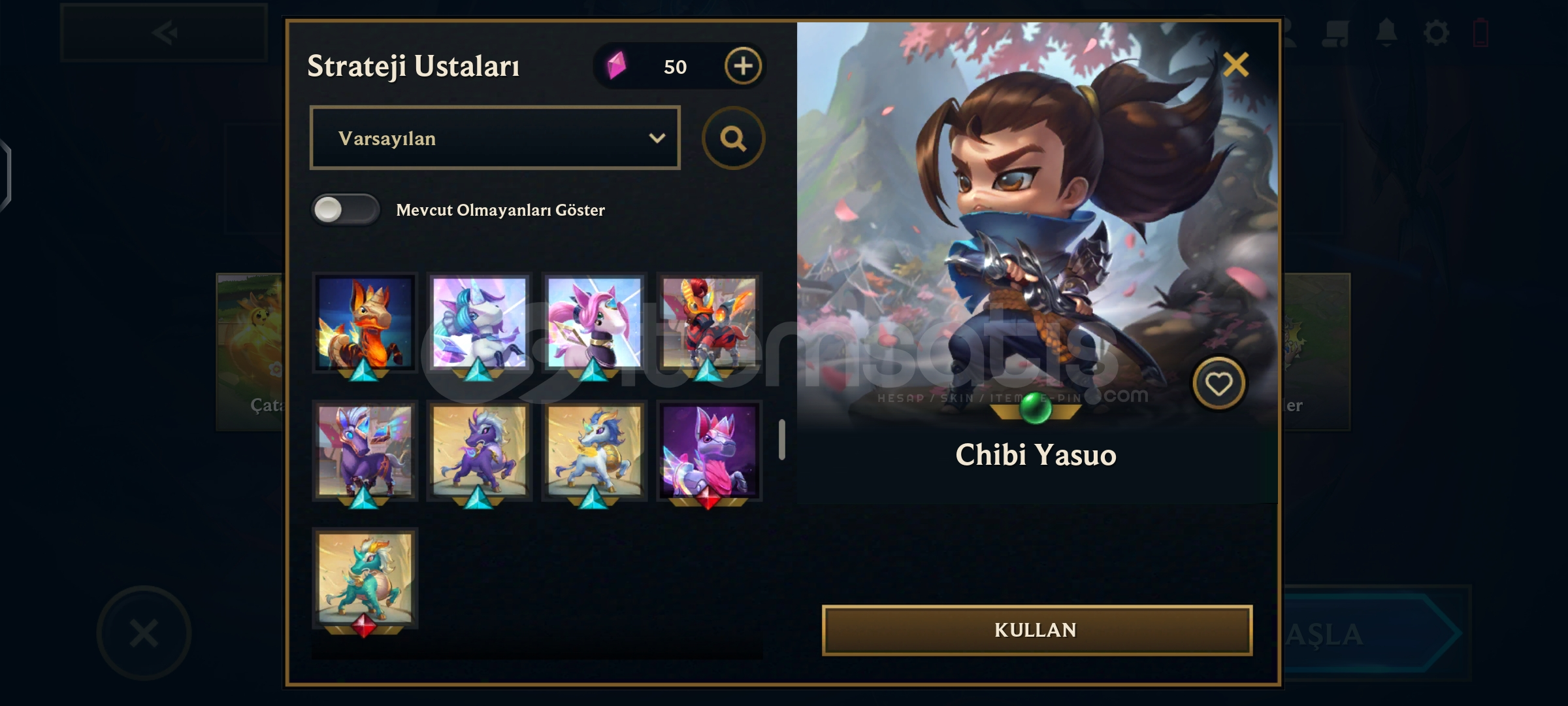Open the settings gear icon
The image size is (1568, 706).
click(1435, 32)
